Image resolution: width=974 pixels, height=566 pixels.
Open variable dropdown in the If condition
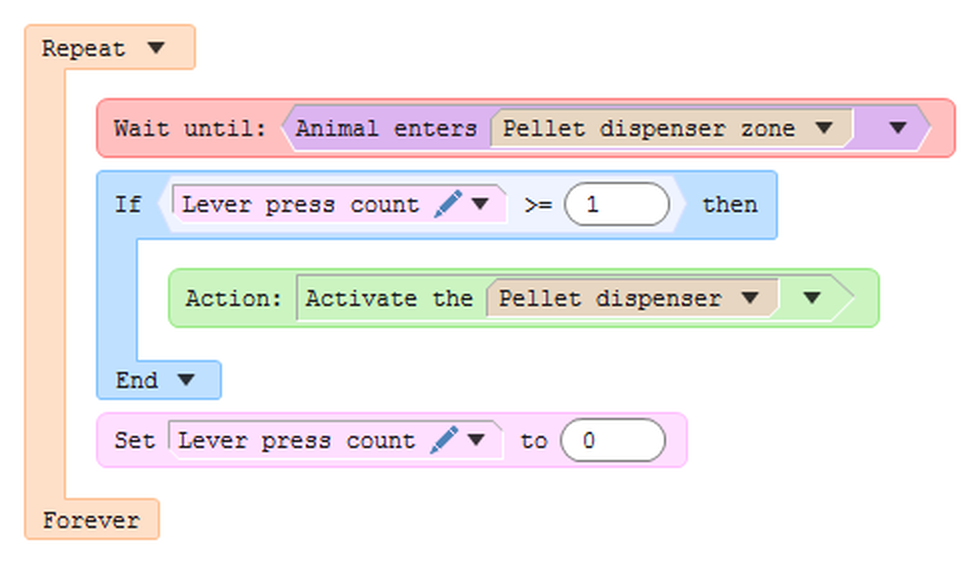click(x=480, y=204)
